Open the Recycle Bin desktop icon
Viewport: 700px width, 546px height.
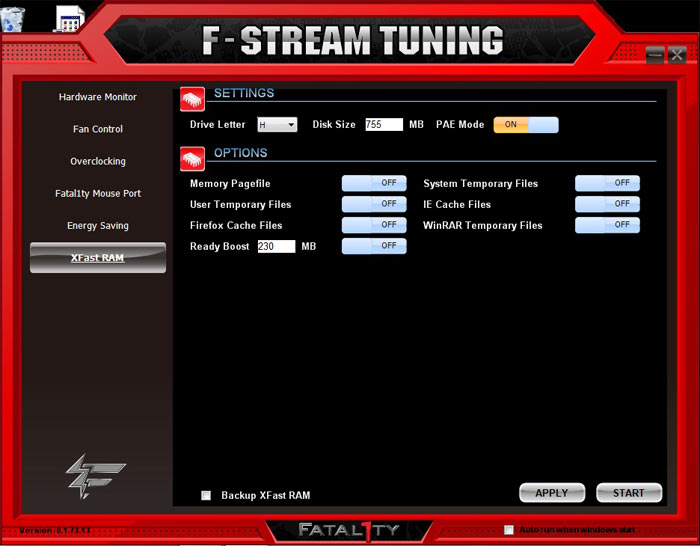tap(12, 18)
